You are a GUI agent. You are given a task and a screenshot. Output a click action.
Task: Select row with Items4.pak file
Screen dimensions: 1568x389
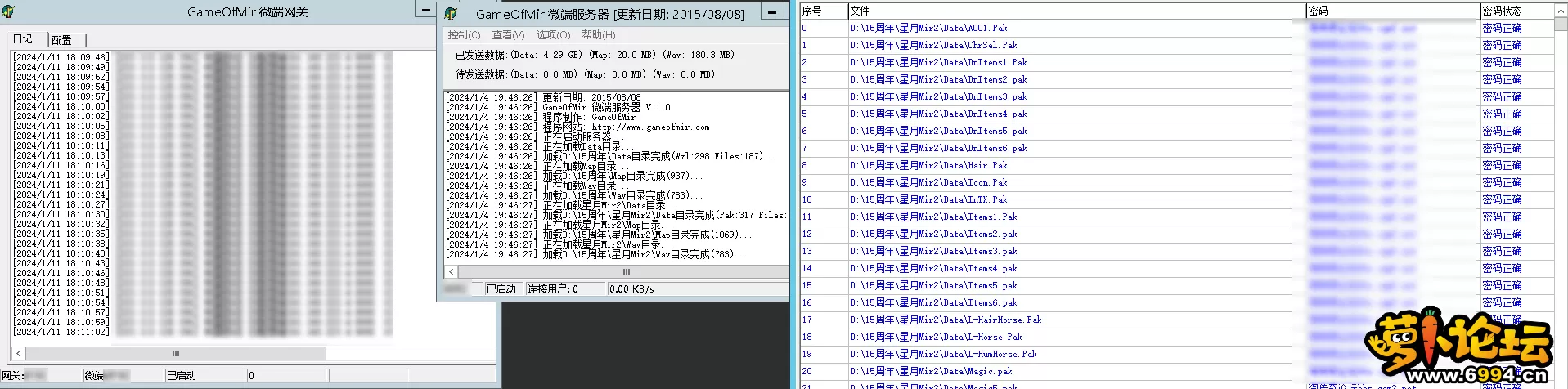coord(1176,268)
